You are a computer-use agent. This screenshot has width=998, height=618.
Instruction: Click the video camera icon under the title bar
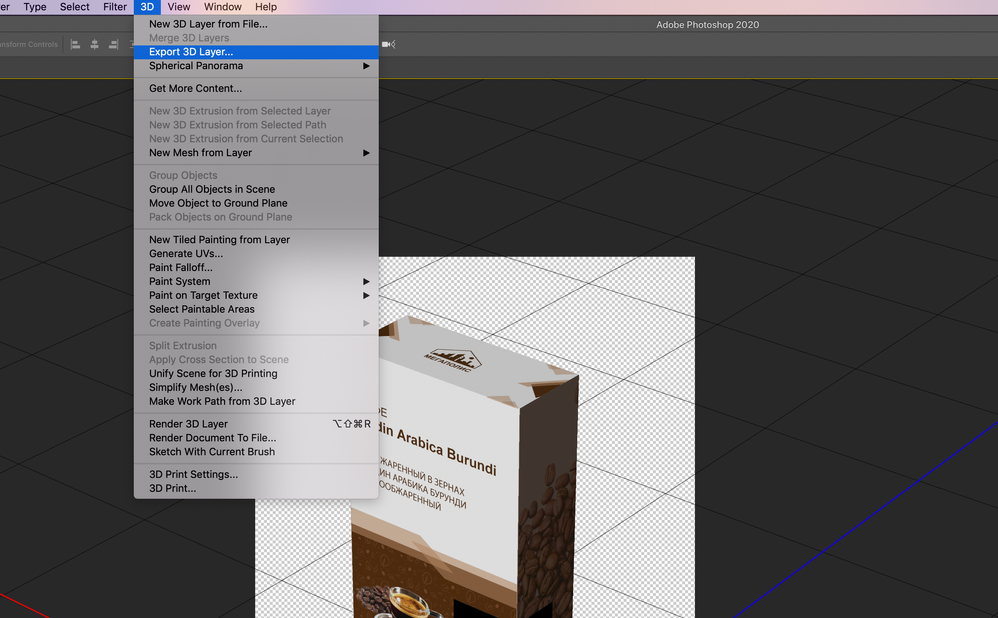click(x=386, y=44)
